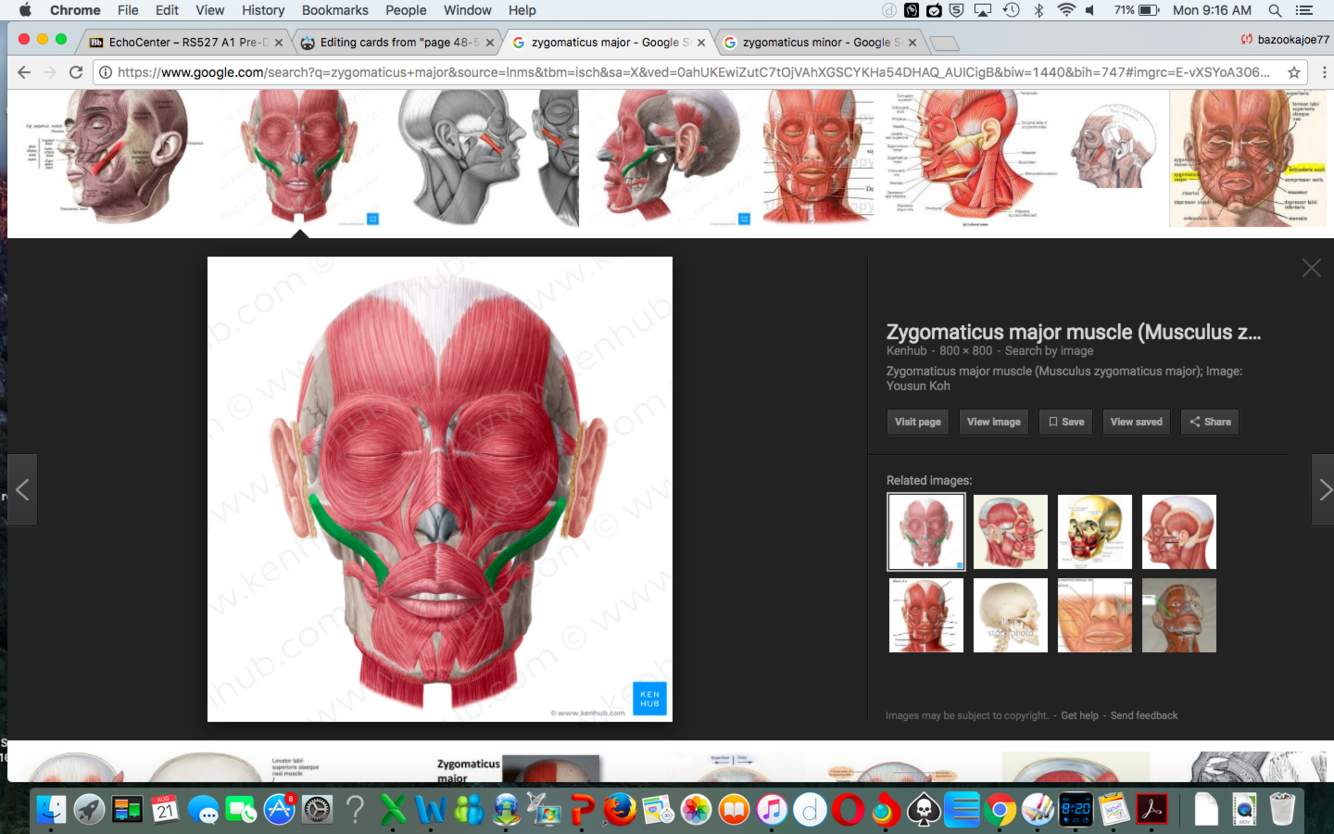Switch to the EchoCenter RS527 tab
The image size is (1334, 834).
point(187,42)
